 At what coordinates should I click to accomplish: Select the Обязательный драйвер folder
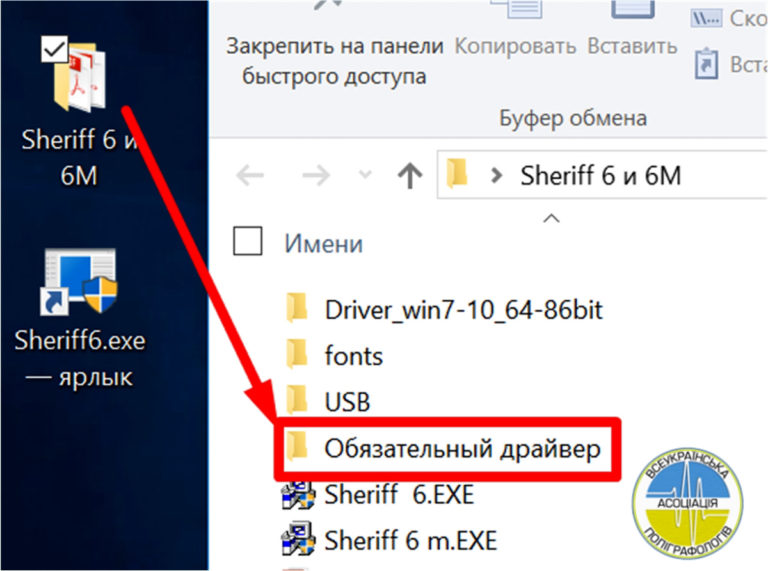[461, 449]
